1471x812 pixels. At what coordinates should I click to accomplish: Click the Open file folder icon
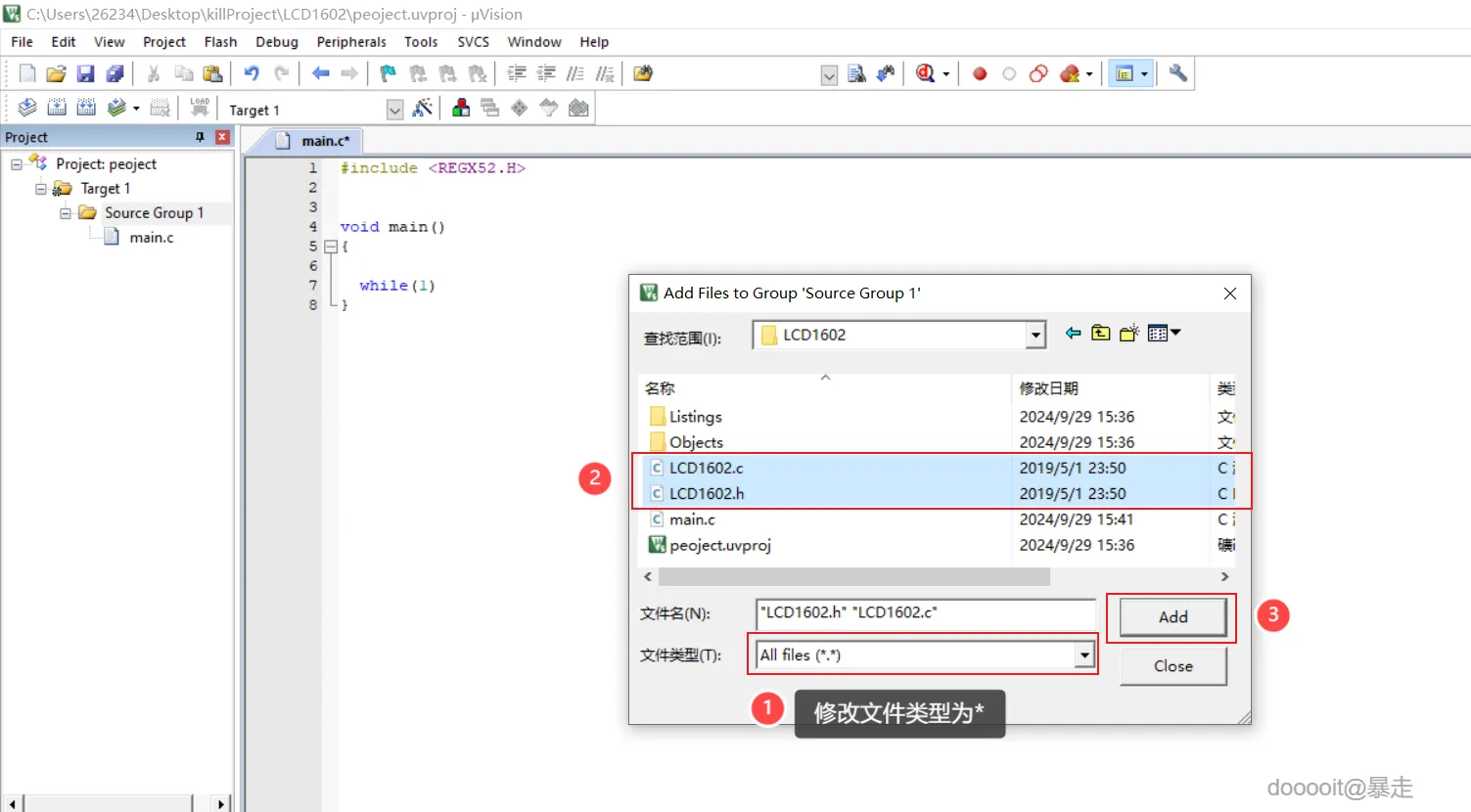(x=56, y=73)
